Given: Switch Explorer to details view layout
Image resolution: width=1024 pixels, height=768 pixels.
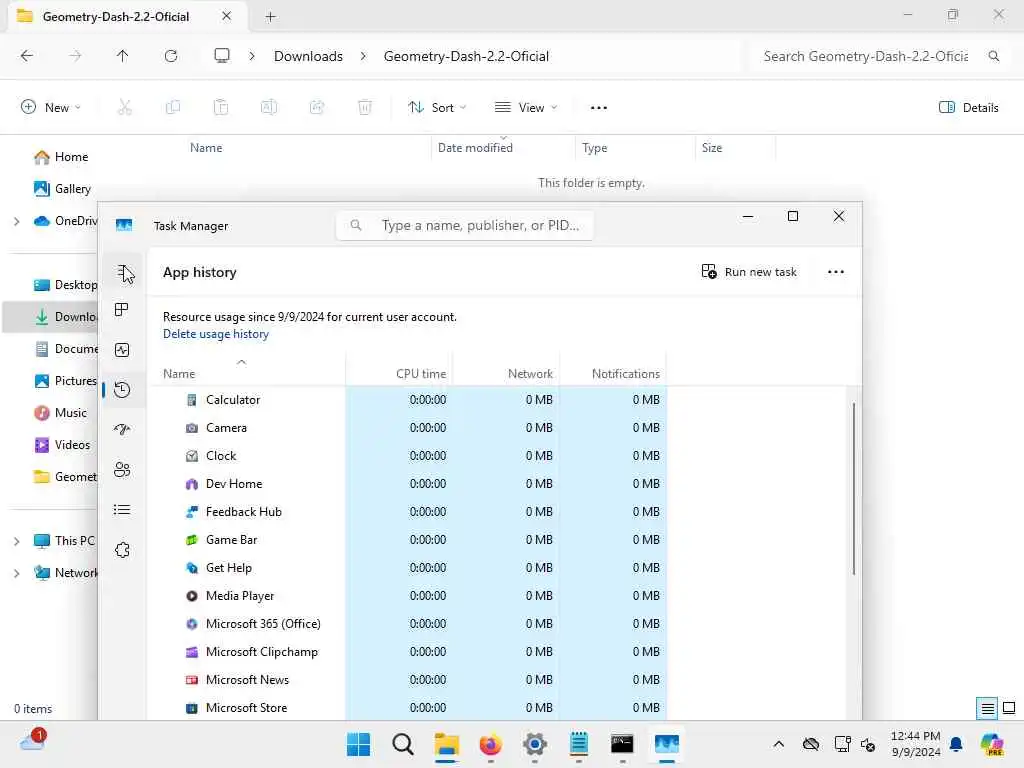Looking at the screenshot, I should point(987,708).
